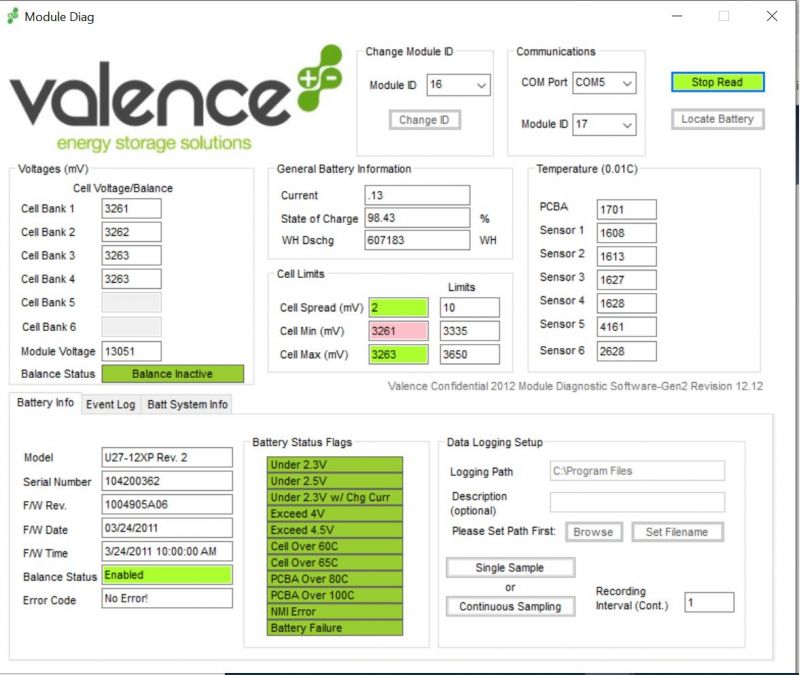Click the Description (optional) field
This screenshot has height=675, width=800.
pyautogui.click(x=637, y=502)
